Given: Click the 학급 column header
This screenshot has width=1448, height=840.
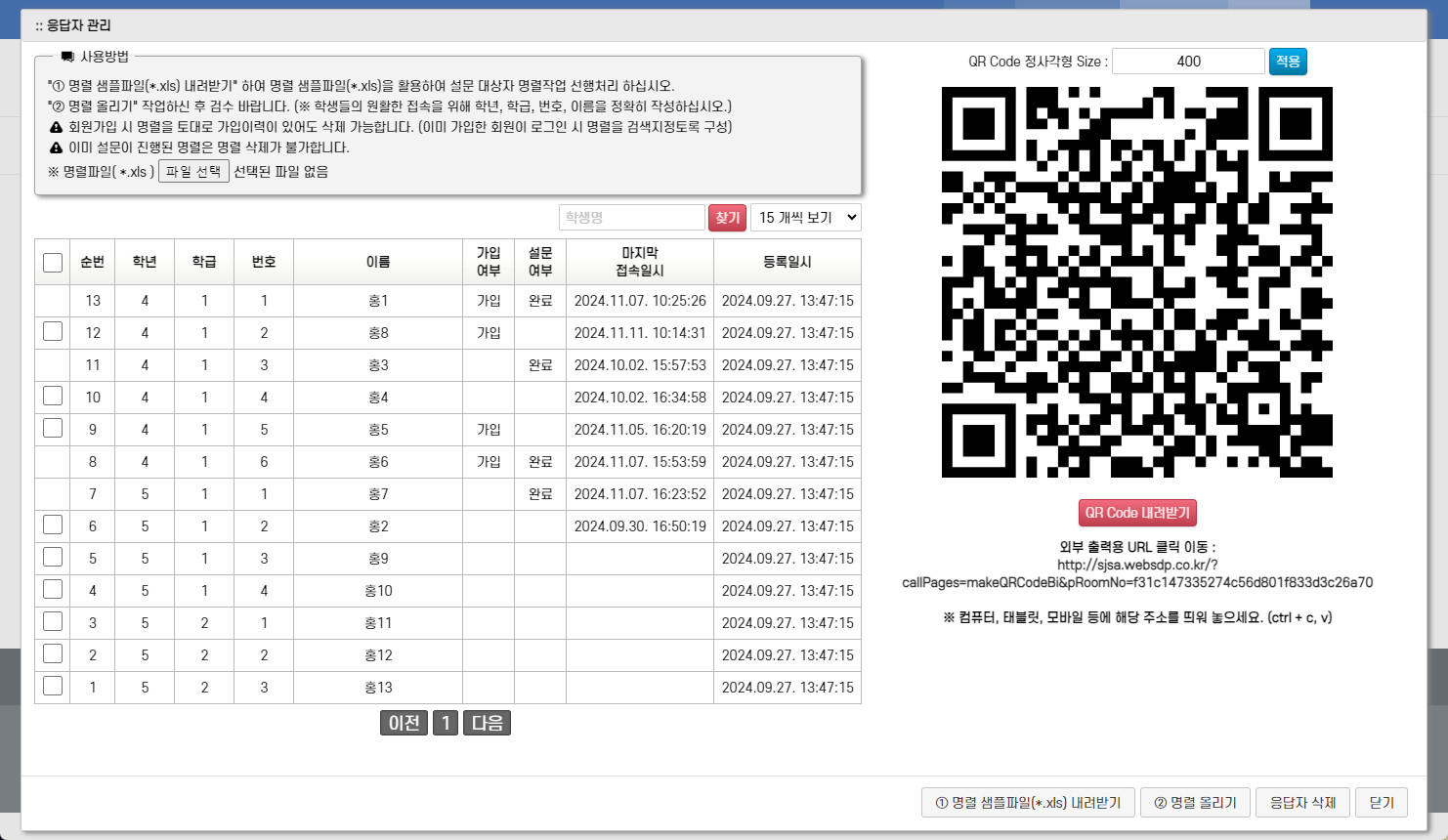Looking at the screenshot, I should pyautogui.click(x=204, y=262).
